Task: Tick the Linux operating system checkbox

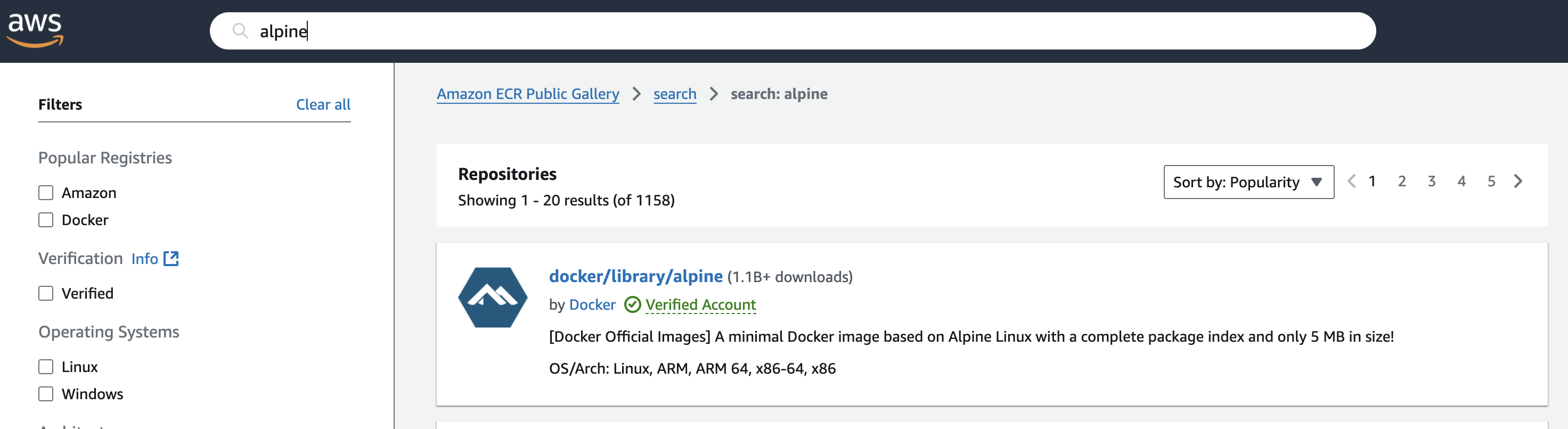Action: [46, 367]
